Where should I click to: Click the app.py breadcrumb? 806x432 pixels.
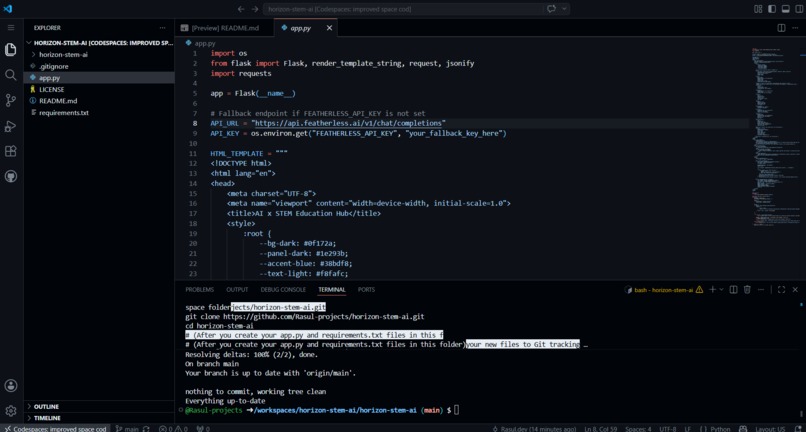coord(200,44)
